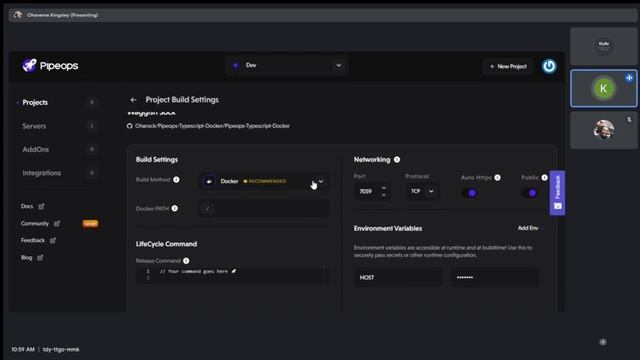Toggle the Public switch
The image size is (640, 360).
[x=530, y=193]
